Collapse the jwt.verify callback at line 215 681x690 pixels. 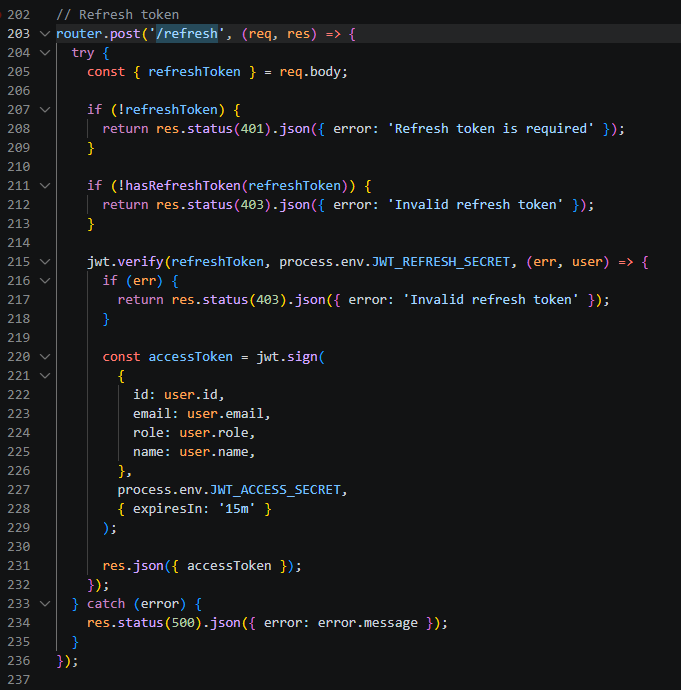(x=44, y=262)
